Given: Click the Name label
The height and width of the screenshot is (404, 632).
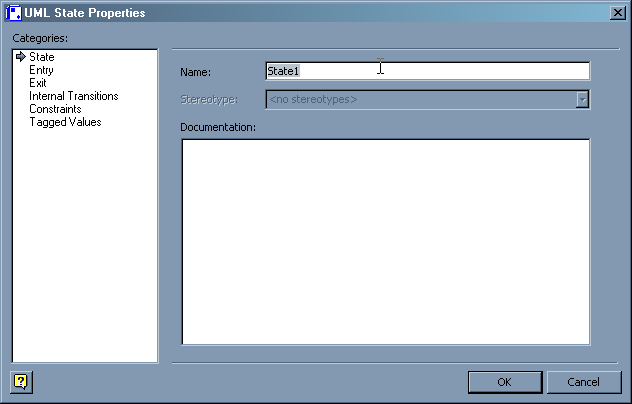Looking at the screenshot, I should (195, 72).
